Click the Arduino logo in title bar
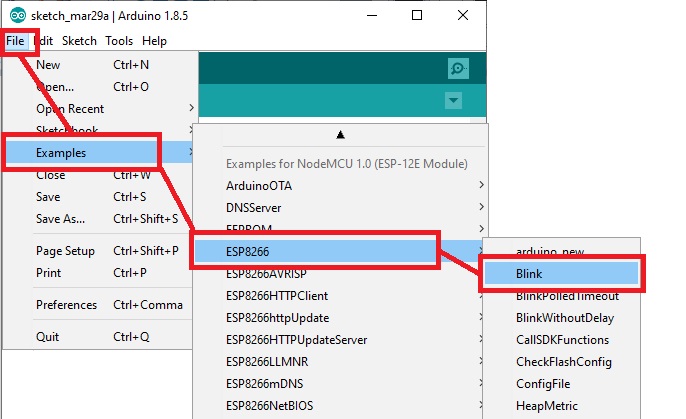Screen dimensions: 686x419 [x=18, y=16]
